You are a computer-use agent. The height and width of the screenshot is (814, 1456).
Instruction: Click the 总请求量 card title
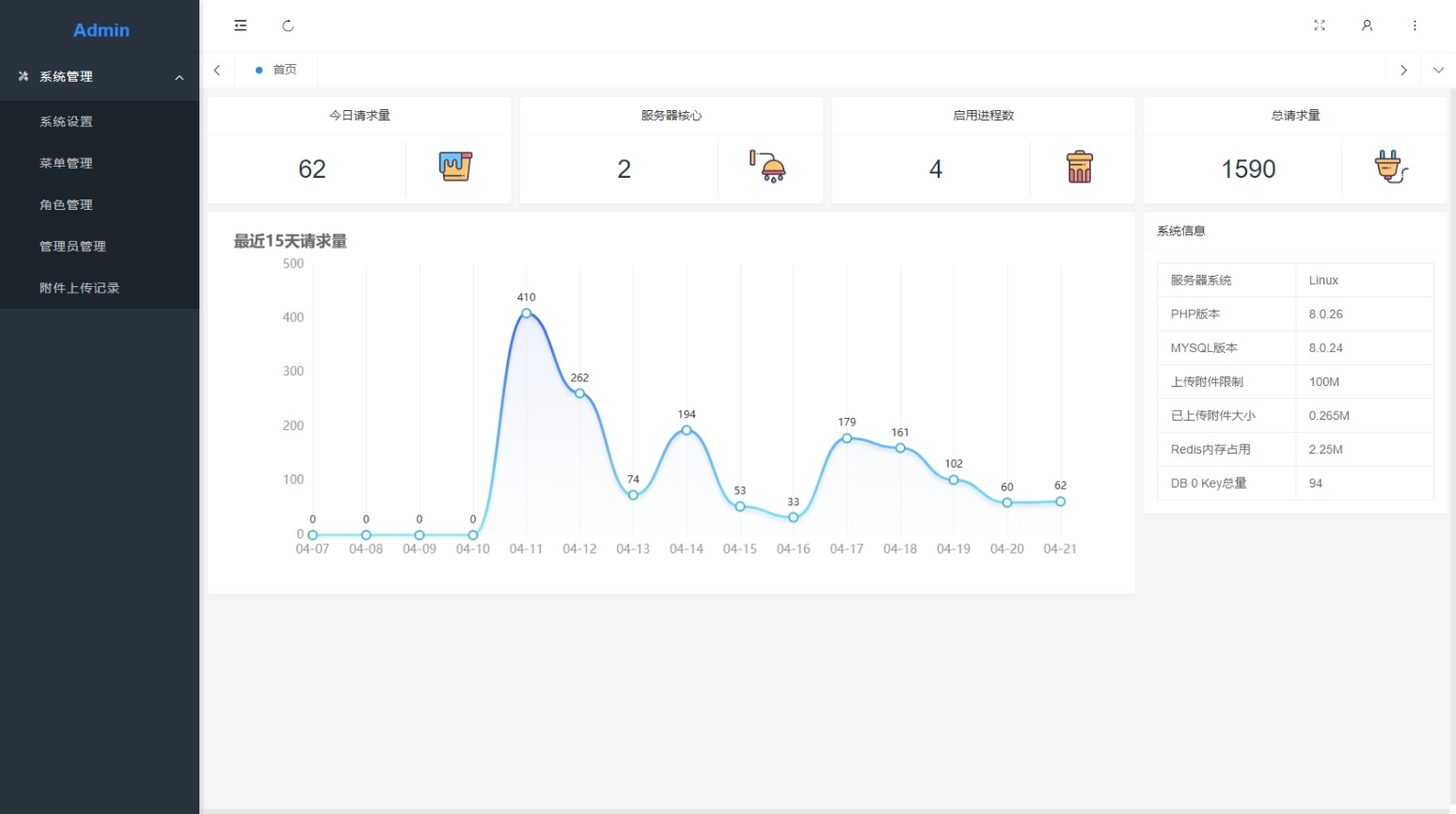point(1296,115)
